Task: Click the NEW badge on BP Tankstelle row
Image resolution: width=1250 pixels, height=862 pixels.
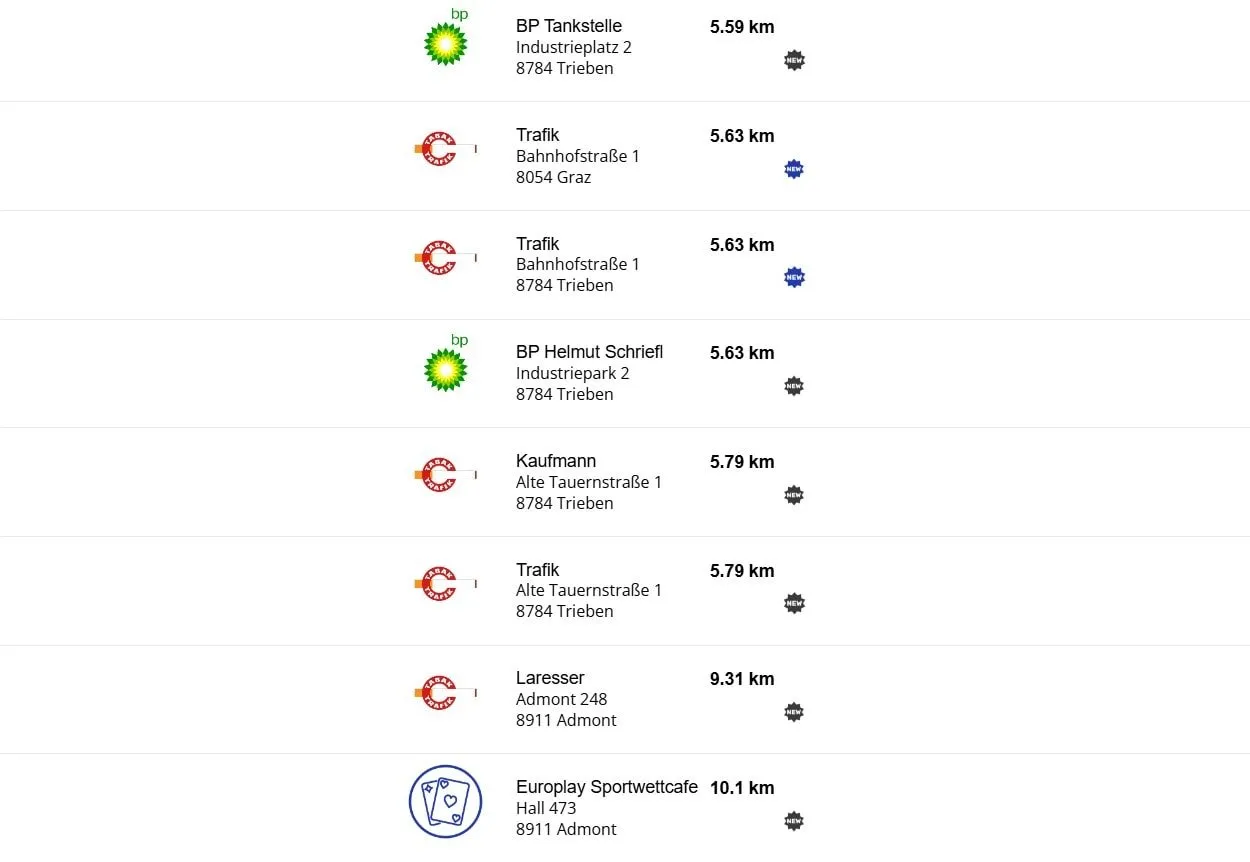Action: tap(794, 61)
